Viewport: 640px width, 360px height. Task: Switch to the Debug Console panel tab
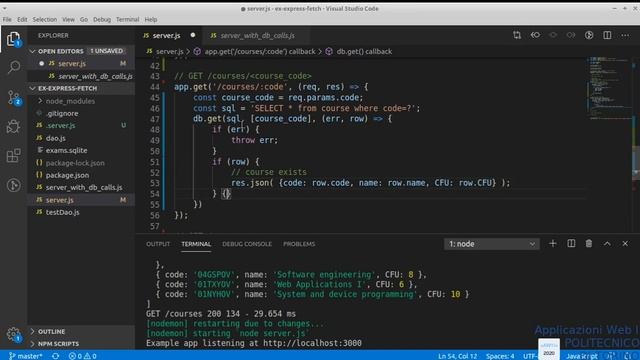[x=247, y=244]
